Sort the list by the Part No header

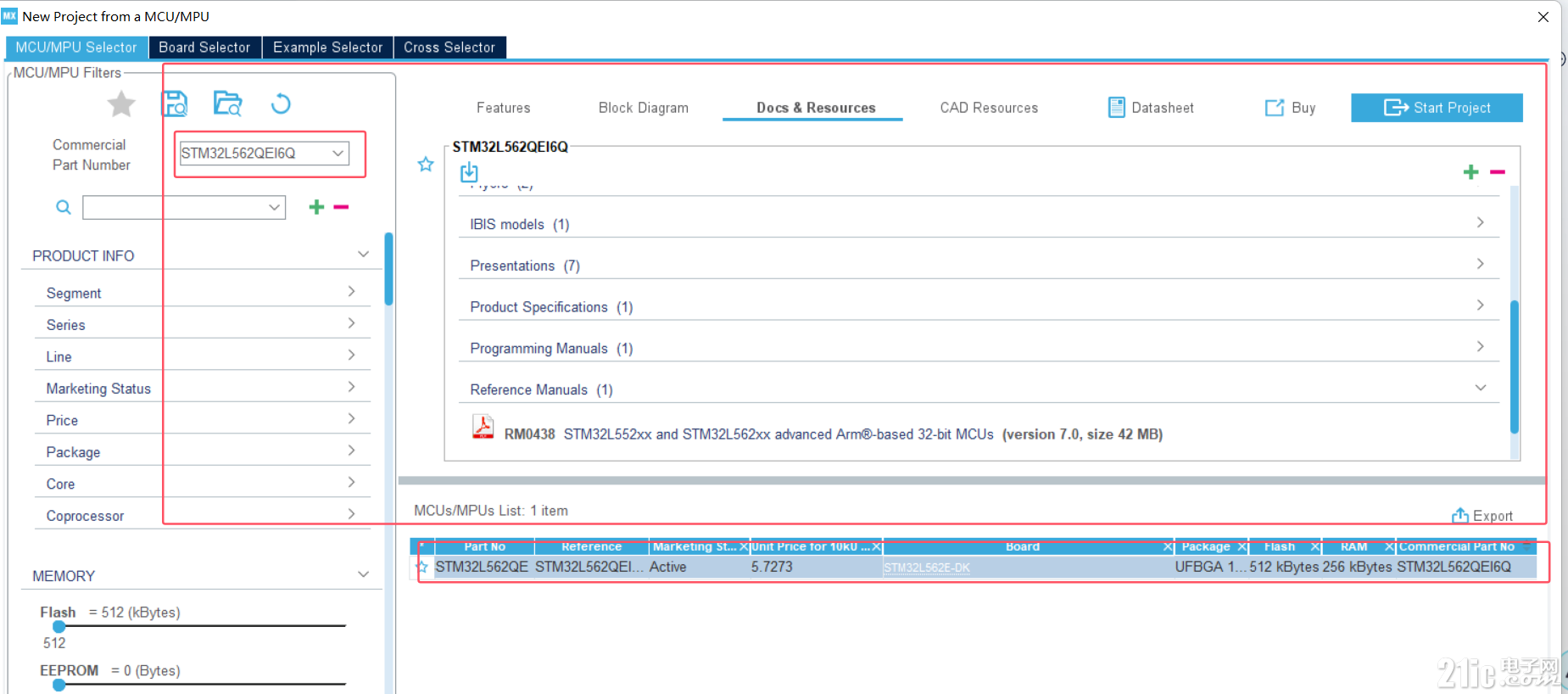pyautogui.click(x=484, y=547)
